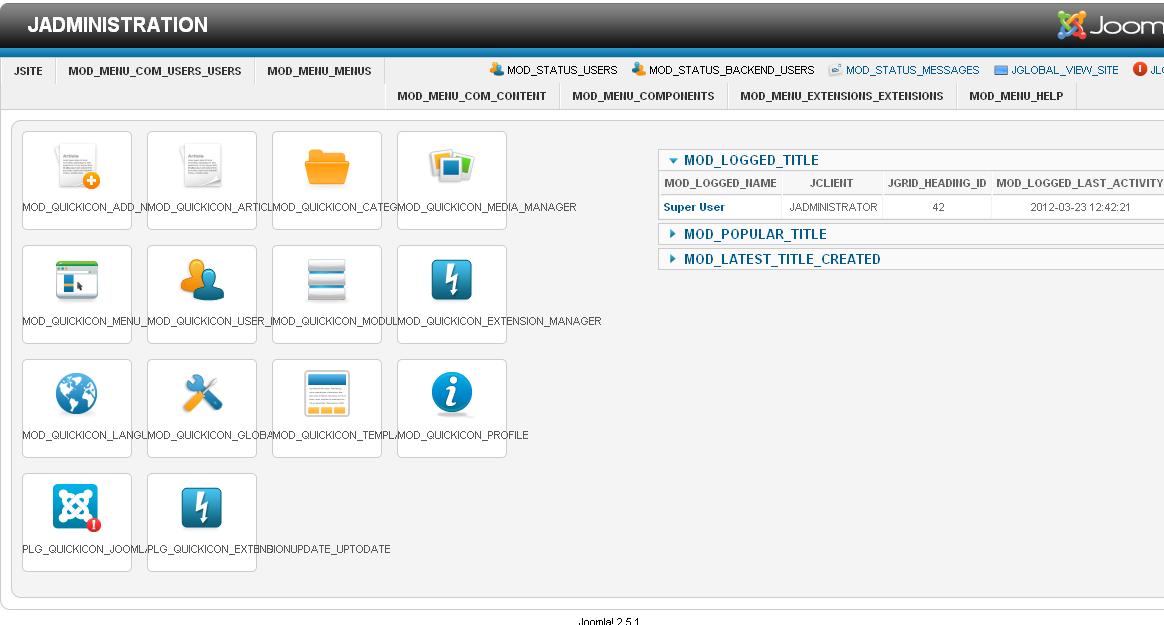This screenshot has width=1164, height=625.
Task: Click the JCLIENT column header
Action: tap(831, 183)
